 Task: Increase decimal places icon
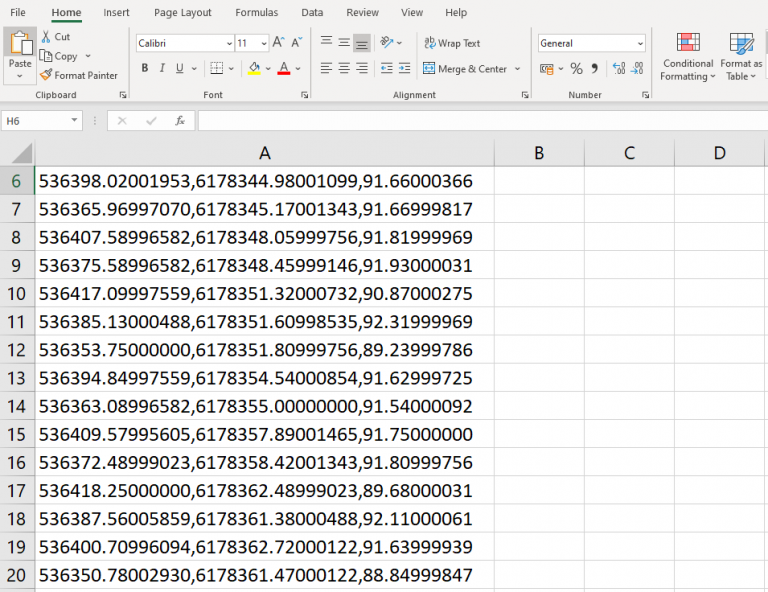(619, 69)
